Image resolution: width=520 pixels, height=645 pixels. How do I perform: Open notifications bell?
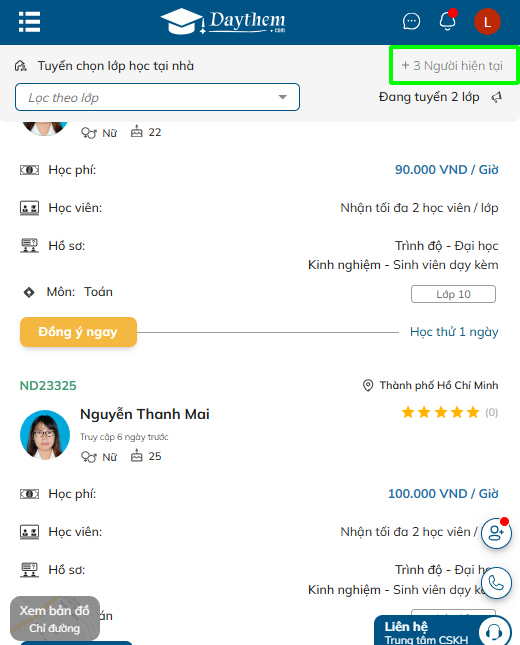coord(448,21)
